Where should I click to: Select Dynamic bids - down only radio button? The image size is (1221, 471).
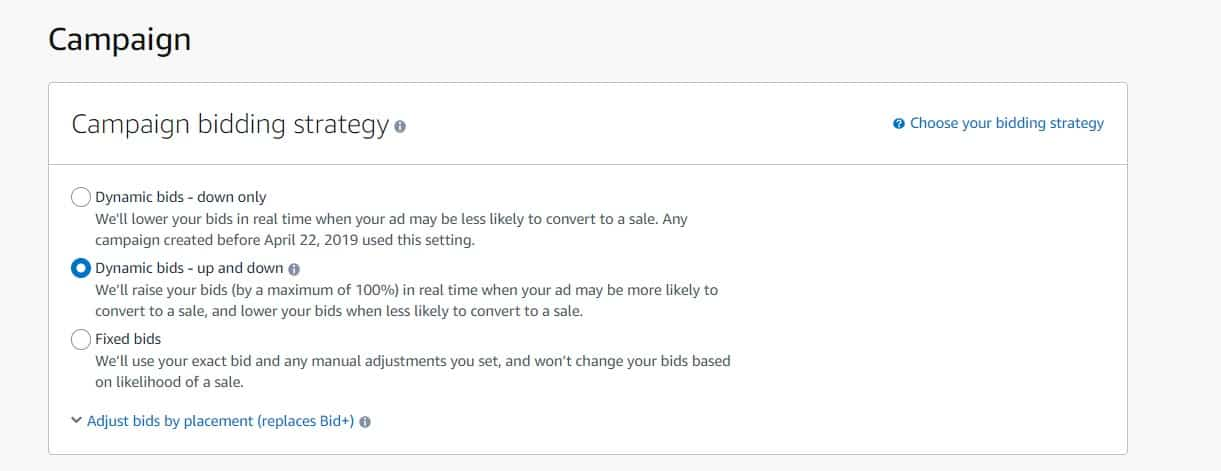[x=81, y=197]
